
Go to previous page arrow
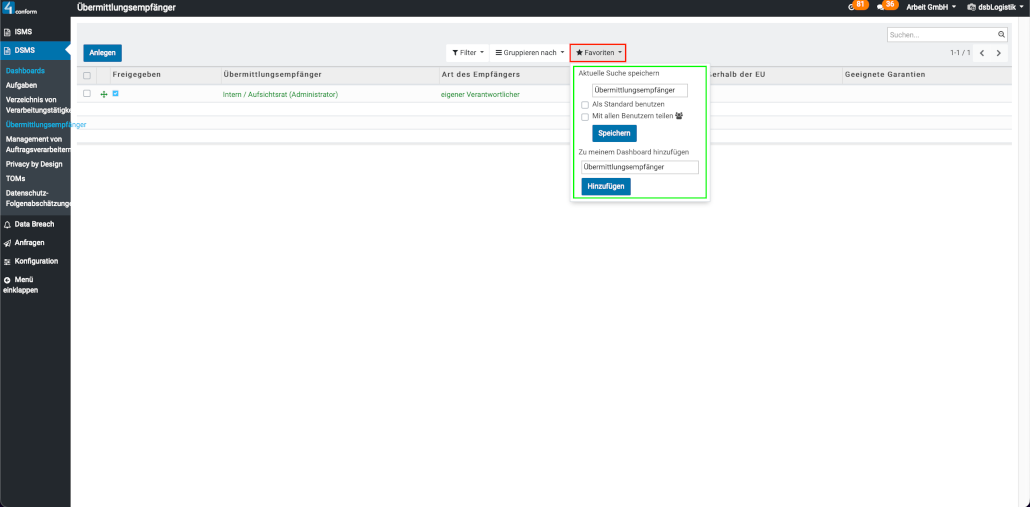pos(982,53)
